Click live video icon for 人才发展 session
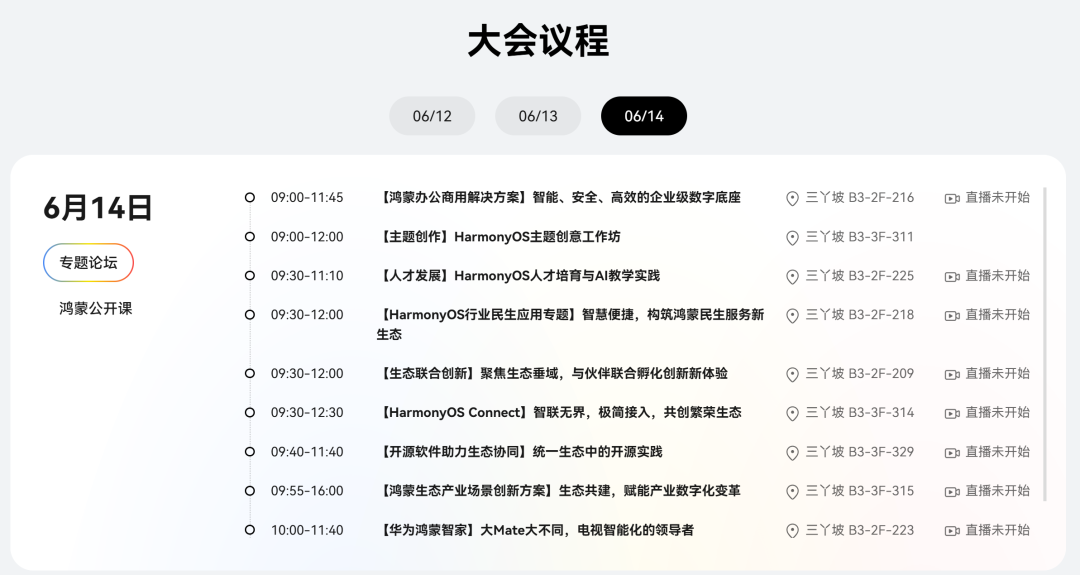This screenshot has height=575, width=1080. 952,277
